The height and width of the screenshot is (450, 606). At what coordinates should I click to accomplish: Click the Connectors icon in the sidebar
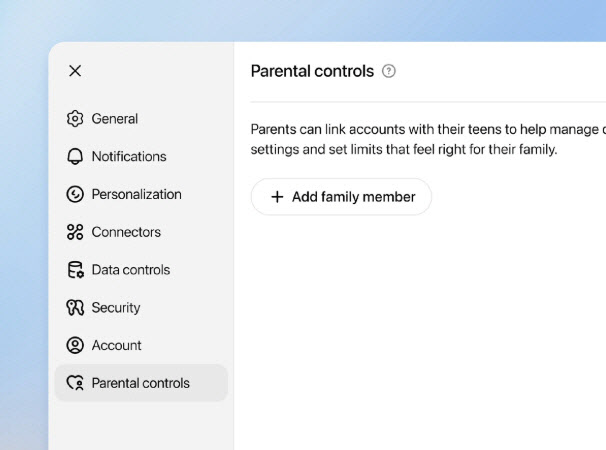pos(75,232)
